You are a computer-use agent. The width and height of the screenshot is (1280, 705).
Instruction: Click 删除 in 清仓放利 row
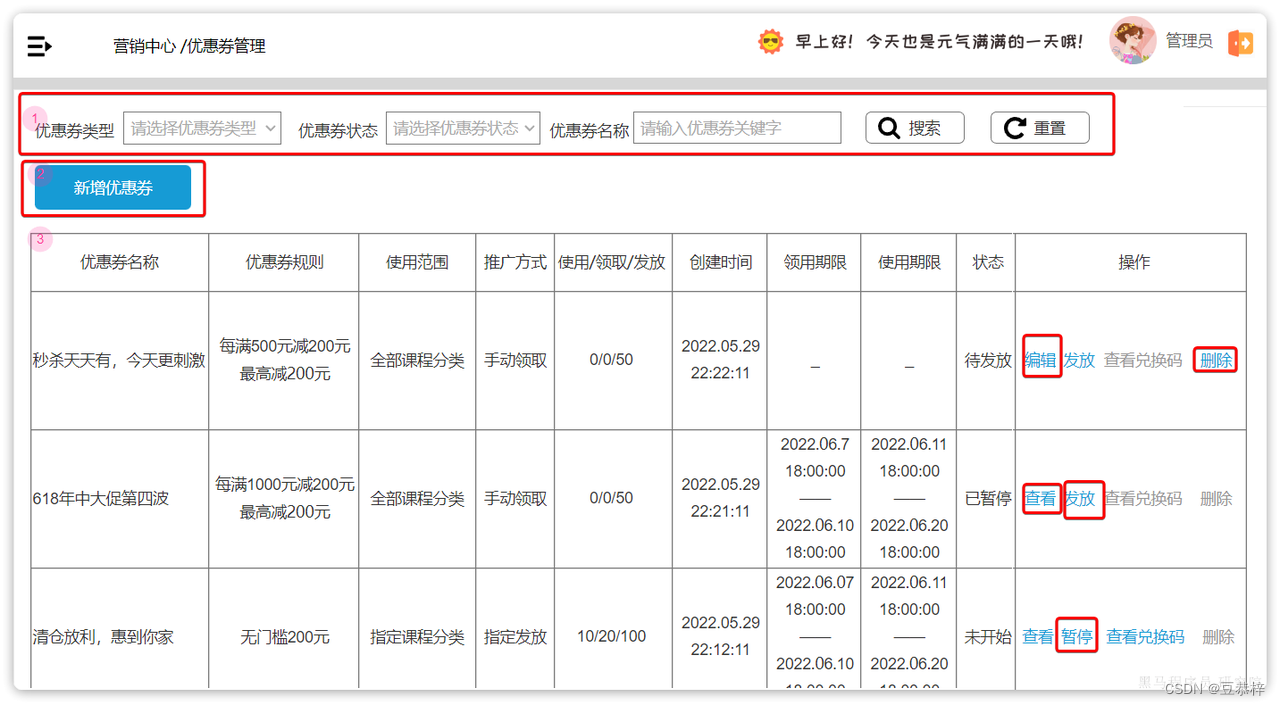click(1218, 636)
